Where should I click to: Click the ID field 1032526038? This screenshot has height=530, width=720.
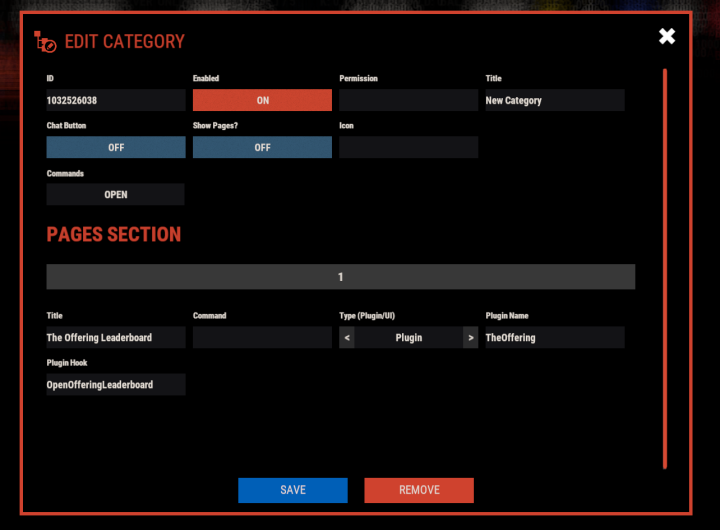116,100
